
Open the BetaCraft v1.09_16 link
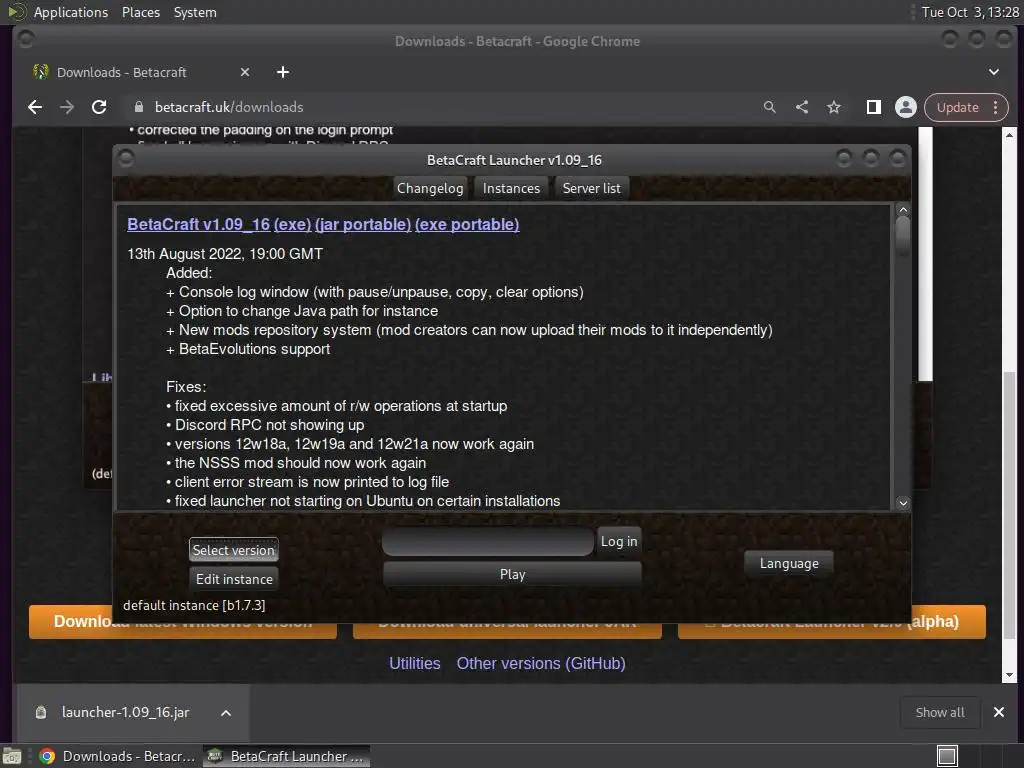(199, 224)
